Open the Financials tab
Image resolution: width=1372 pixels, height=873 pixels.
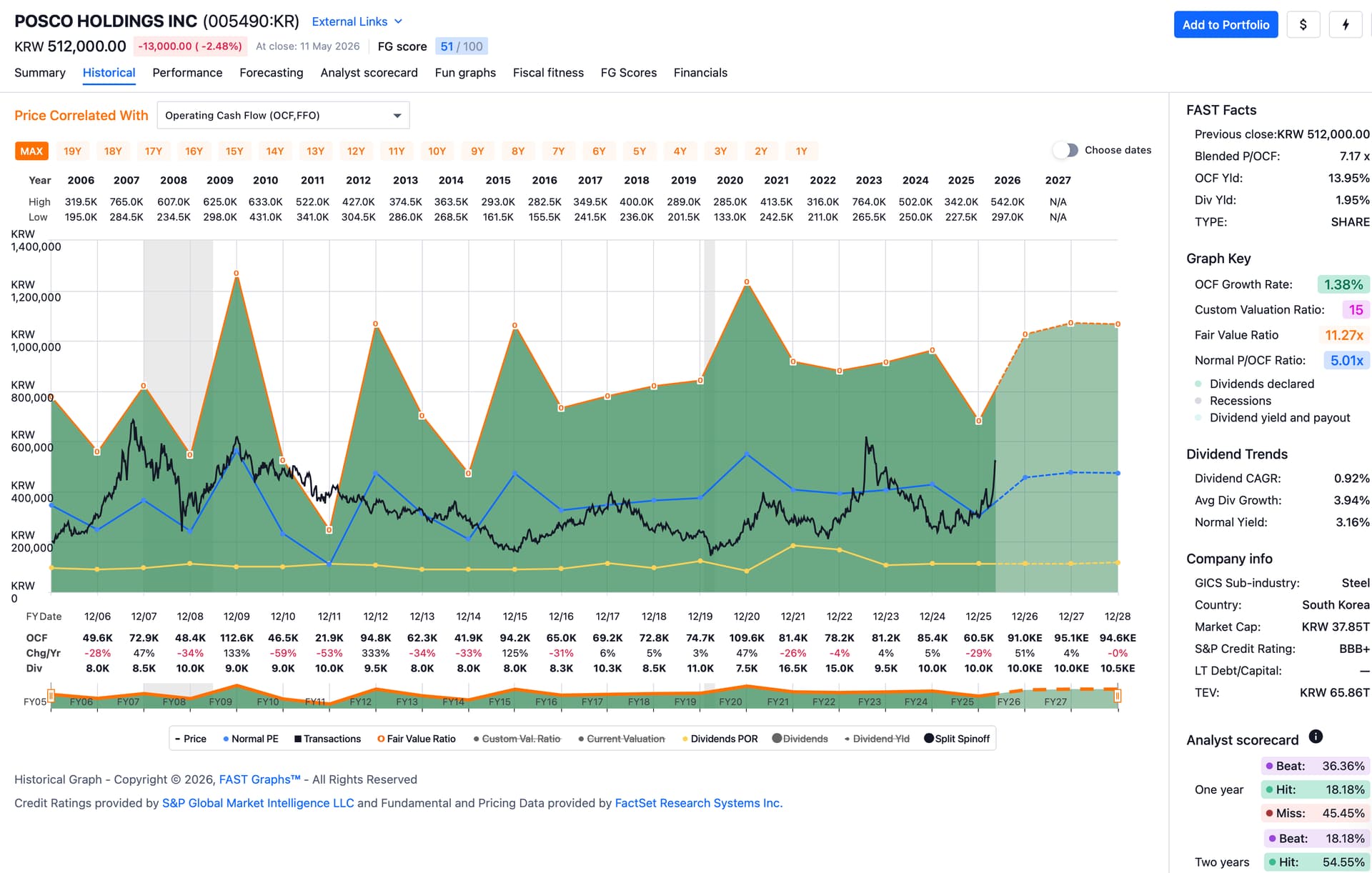coord(700,73)
